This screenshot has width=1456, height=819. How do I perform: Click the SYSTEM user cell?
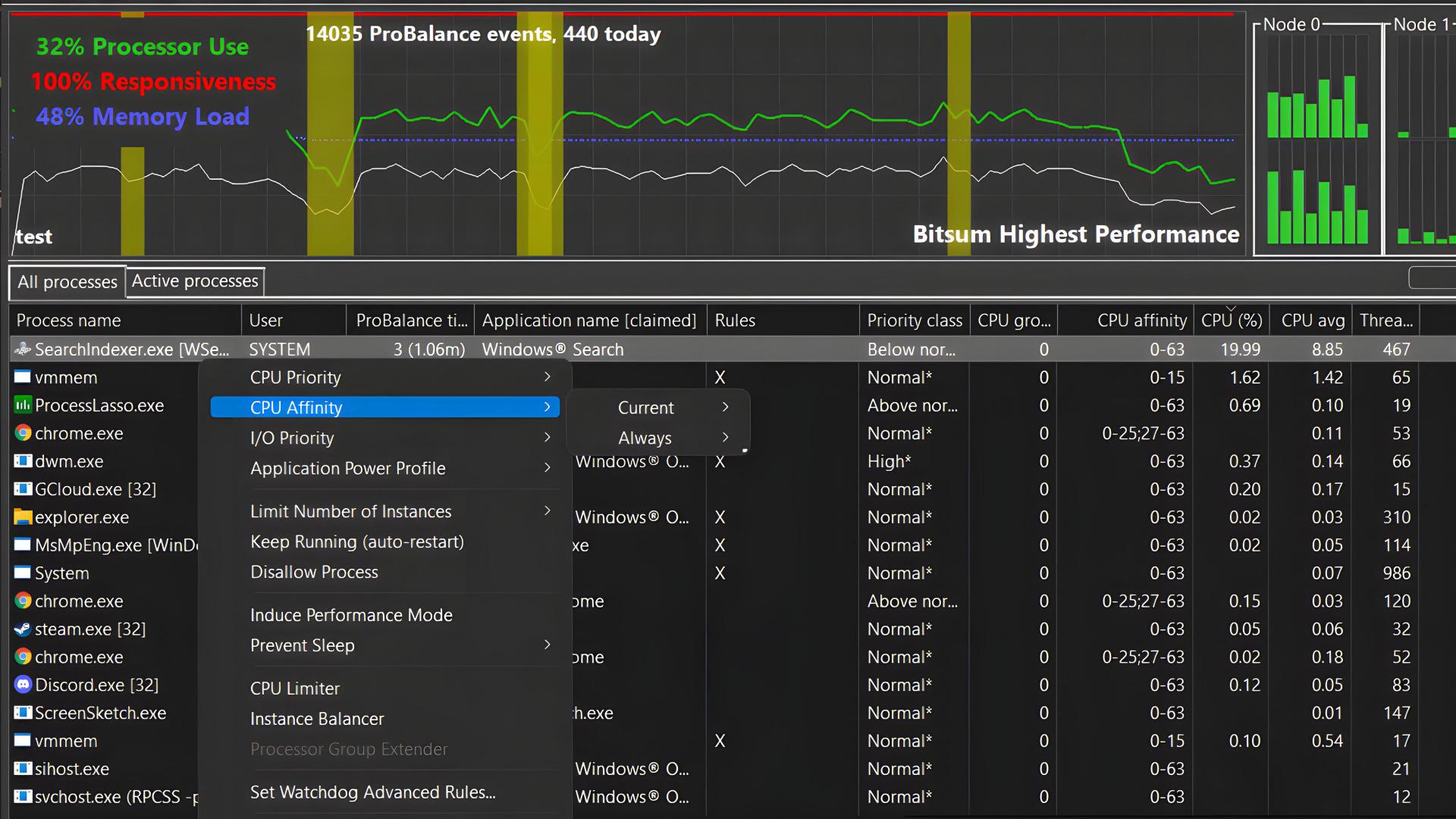pos(280,350)
